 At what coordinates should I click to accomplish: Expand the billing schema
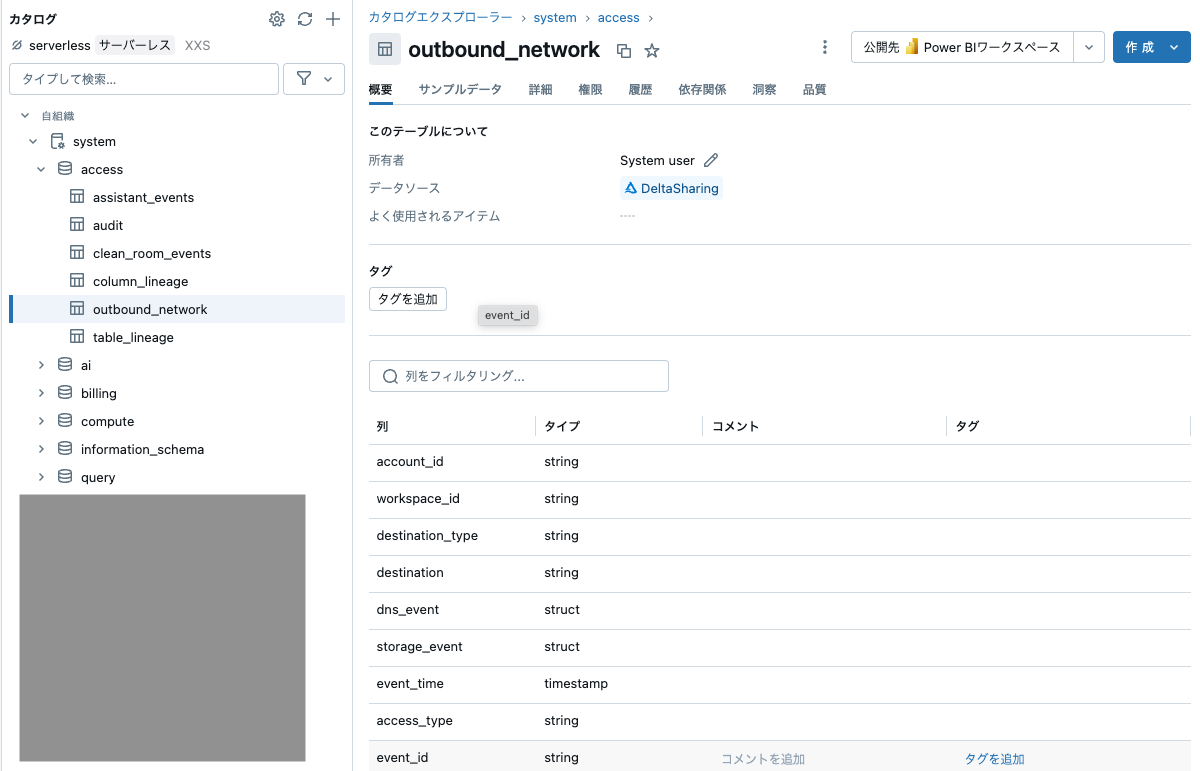[x=41, y=393]
